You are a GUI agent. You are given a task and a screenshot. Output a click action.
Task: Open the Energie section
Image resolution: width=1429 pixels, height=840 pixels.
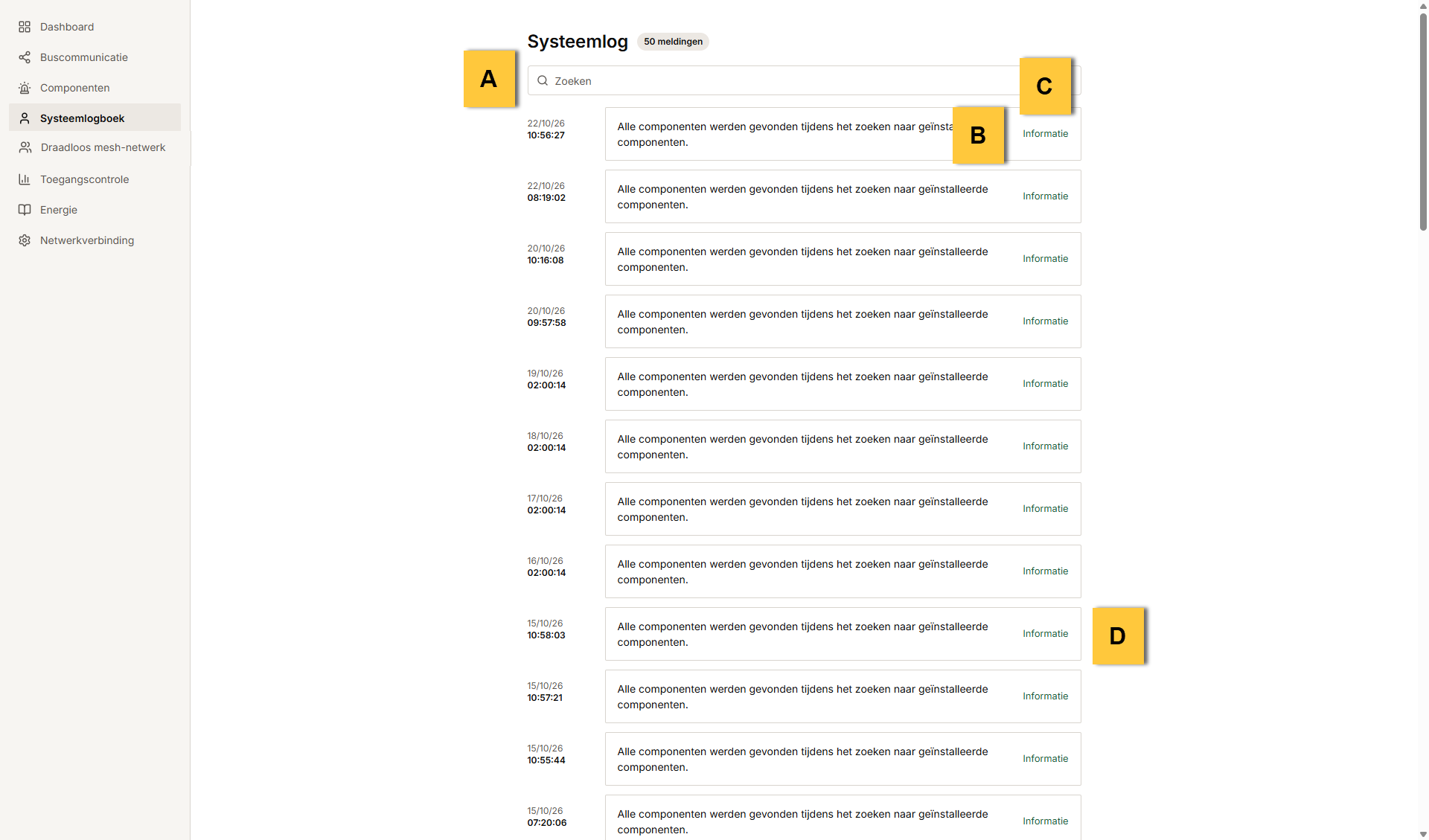[x=95, y=210]
